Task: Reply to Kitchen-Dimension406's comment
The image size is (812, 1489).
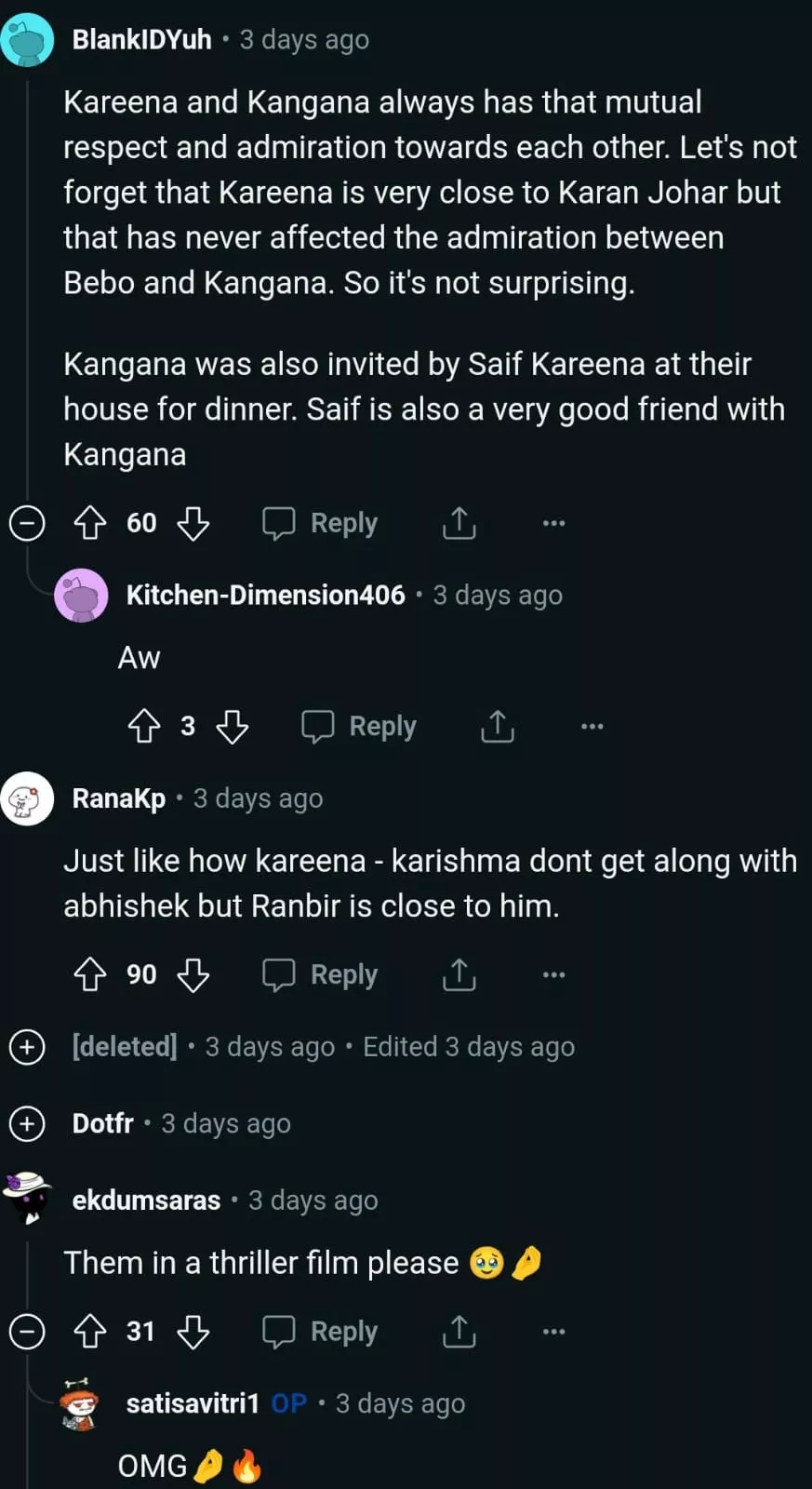Action: pos(359,726)
